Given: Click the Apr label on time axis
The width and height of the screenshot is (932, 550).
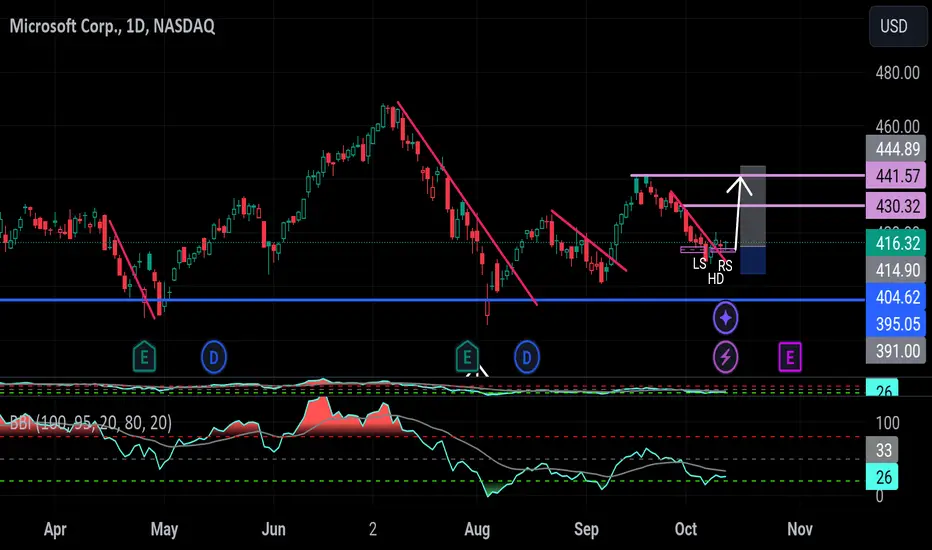Looking at the screenshot, I should coord(55,529).
